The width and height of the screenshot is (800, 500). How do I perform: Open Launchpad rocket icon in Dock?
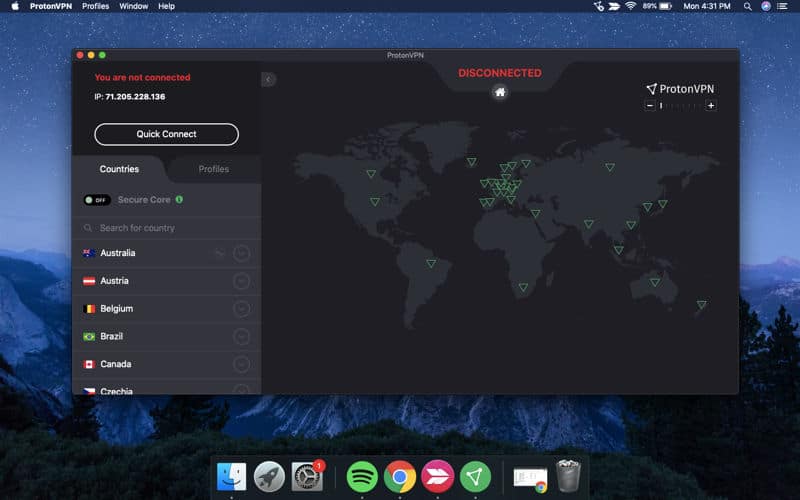[269, 476]
